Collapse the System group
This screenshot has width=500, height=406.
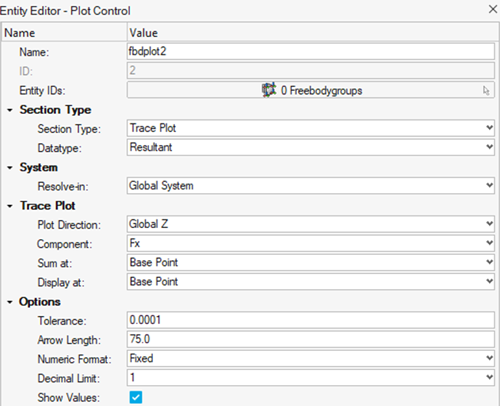point(10,168)
